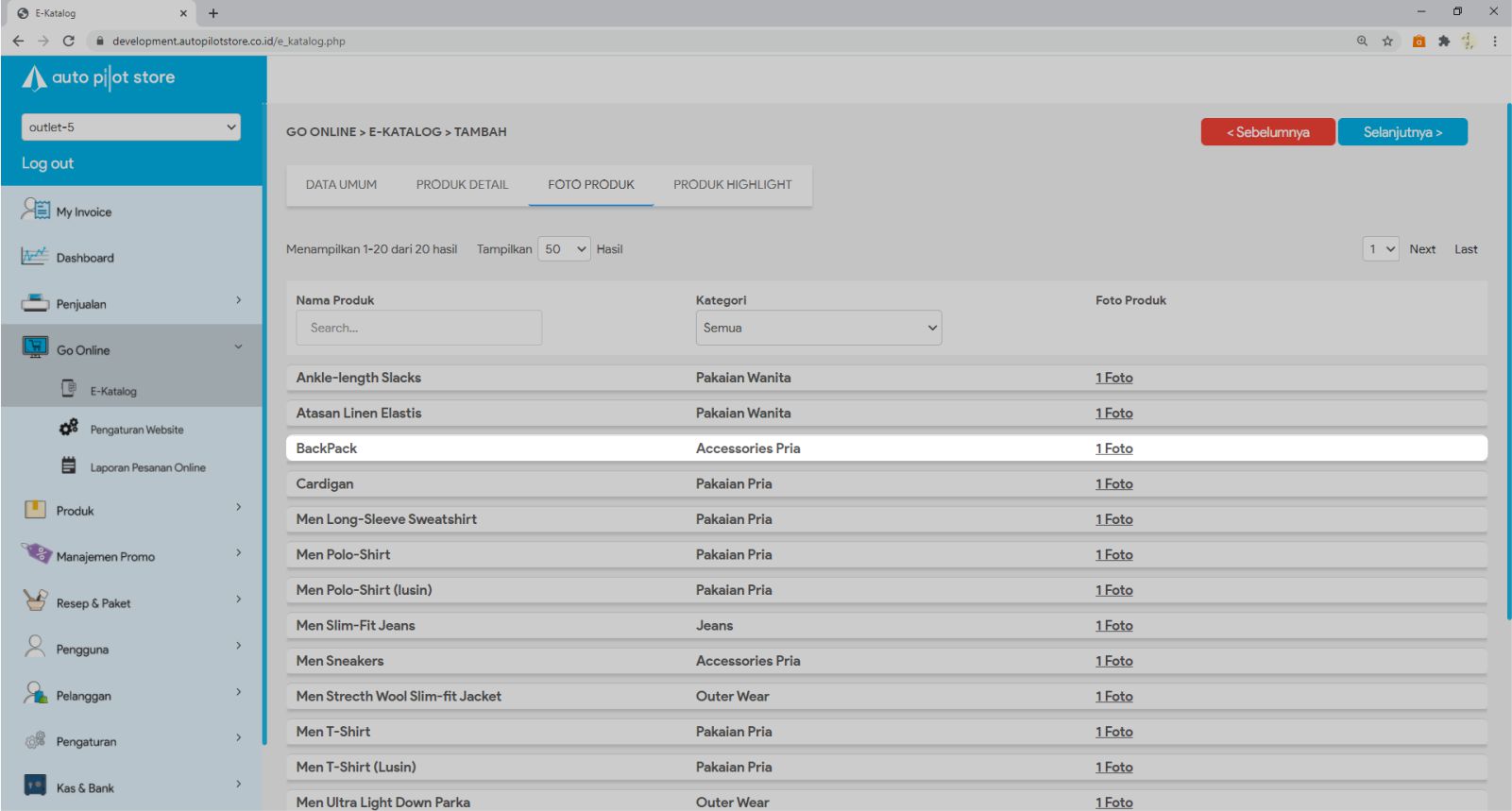Click the Penjualan cash register icon
The image size is (1512, 811).
[35, 303]
